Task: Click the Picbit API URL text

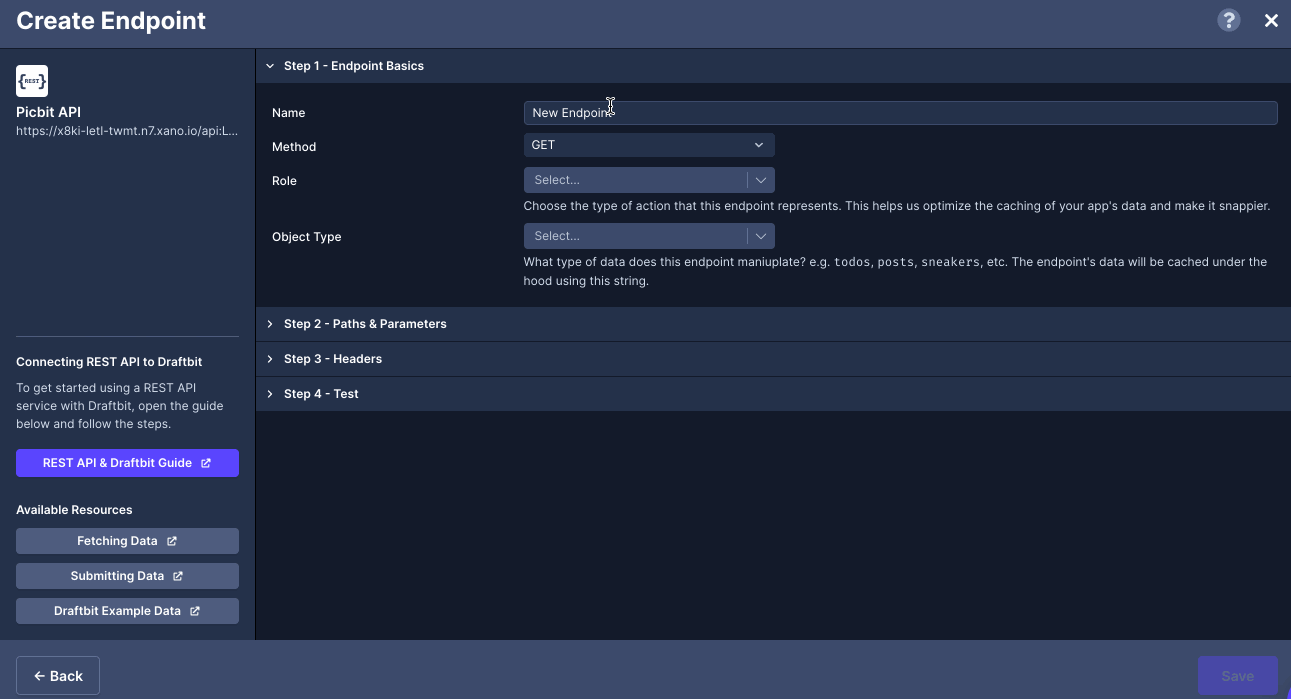Action: pyautogui.click(x=127, y=130)
